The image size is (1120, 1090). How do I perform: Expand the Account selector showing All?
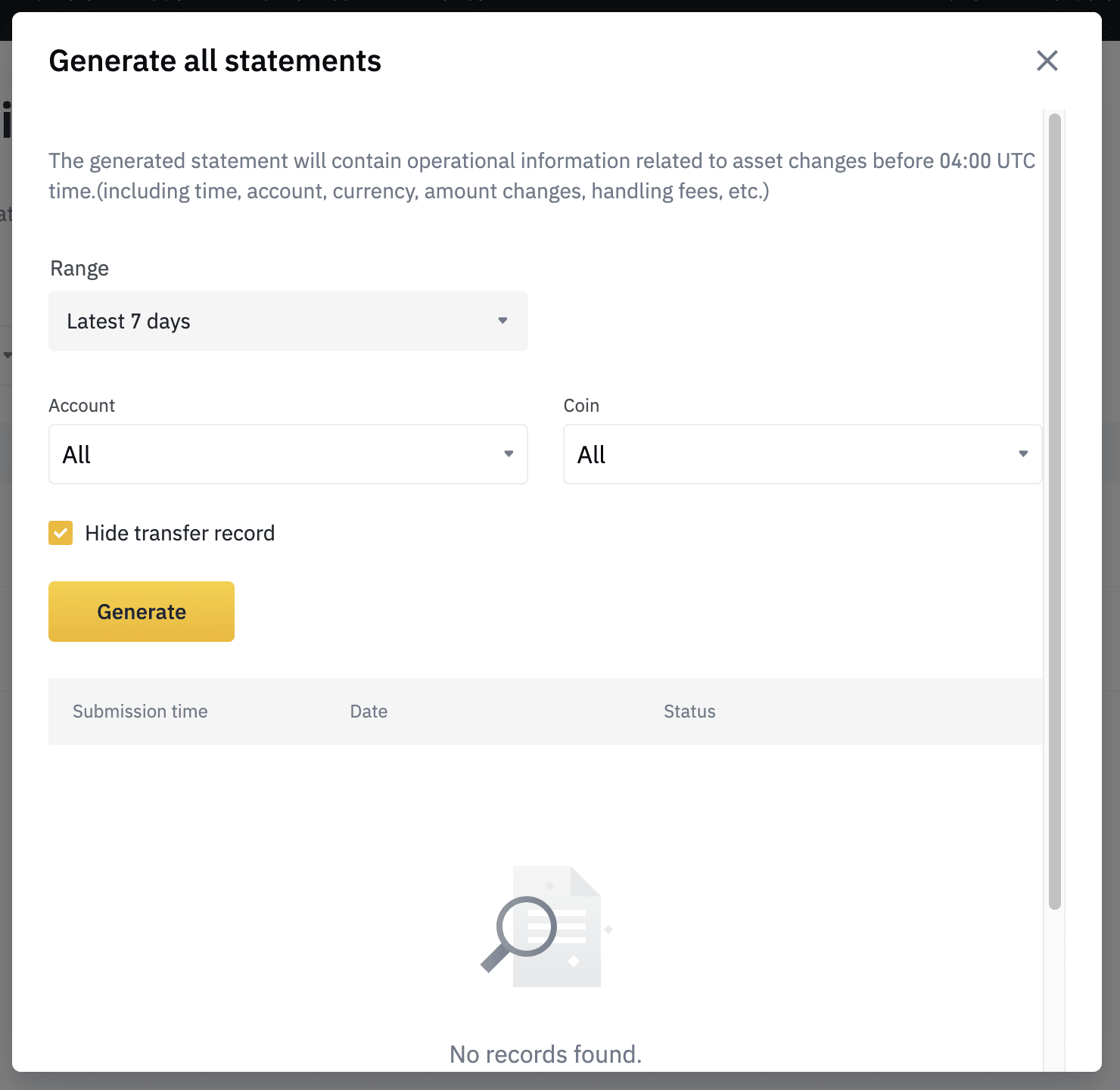click(288, 454)
